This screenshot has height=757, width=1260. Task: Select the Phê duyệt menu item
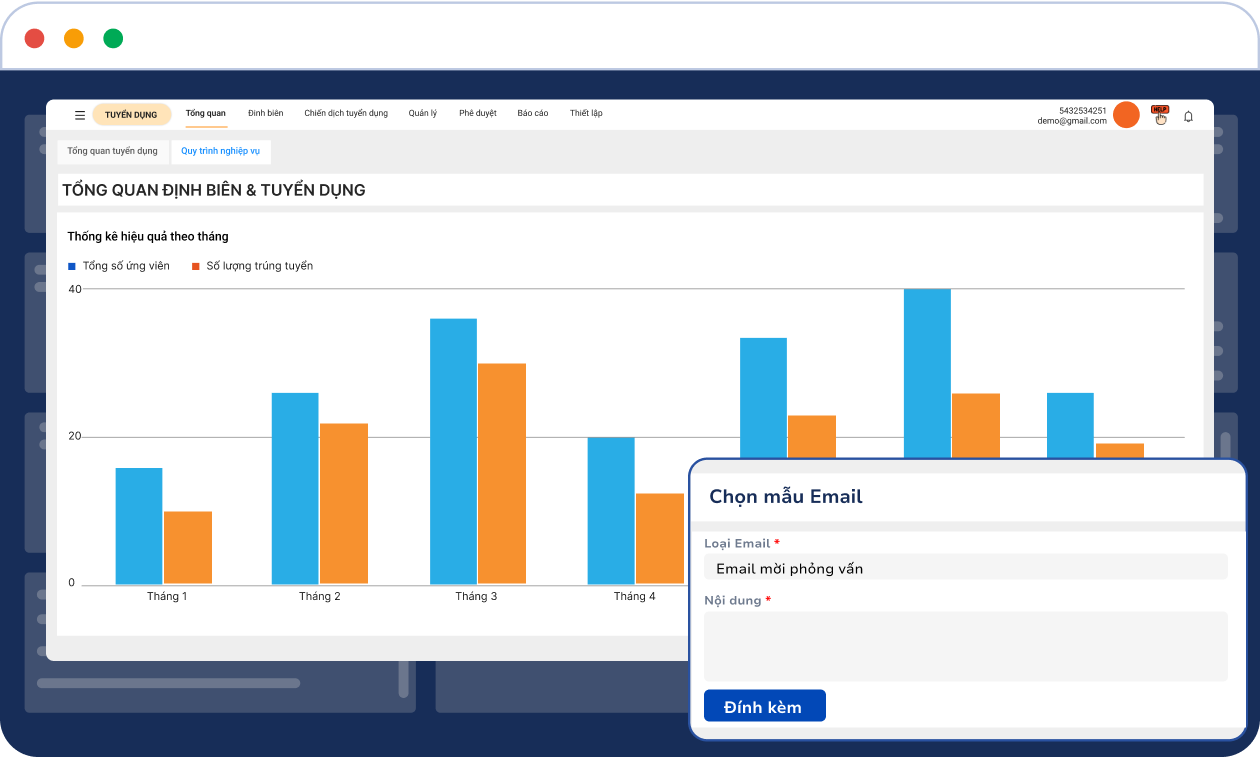(477, 114)
